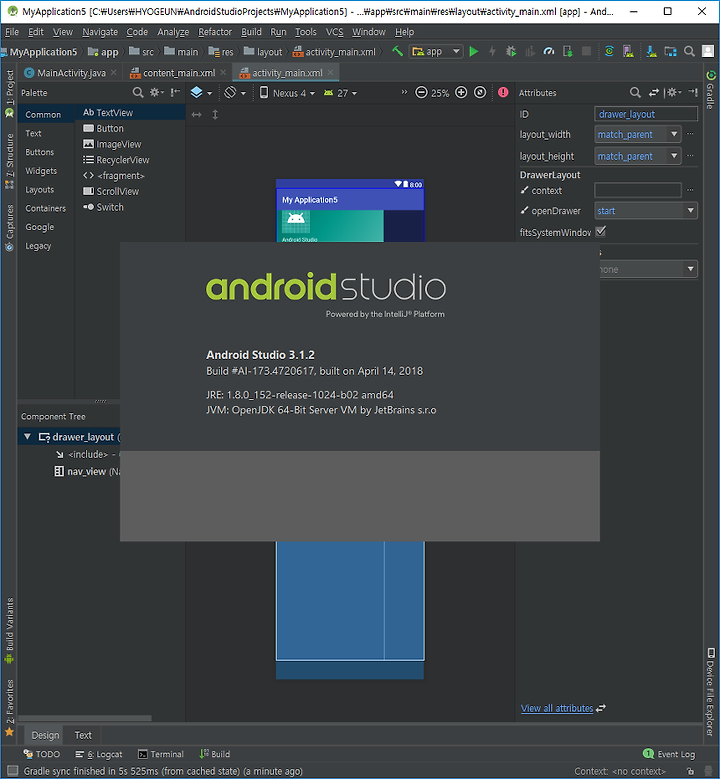
Task: Open Build Variants side panel
Action: (x=9, y=631)
